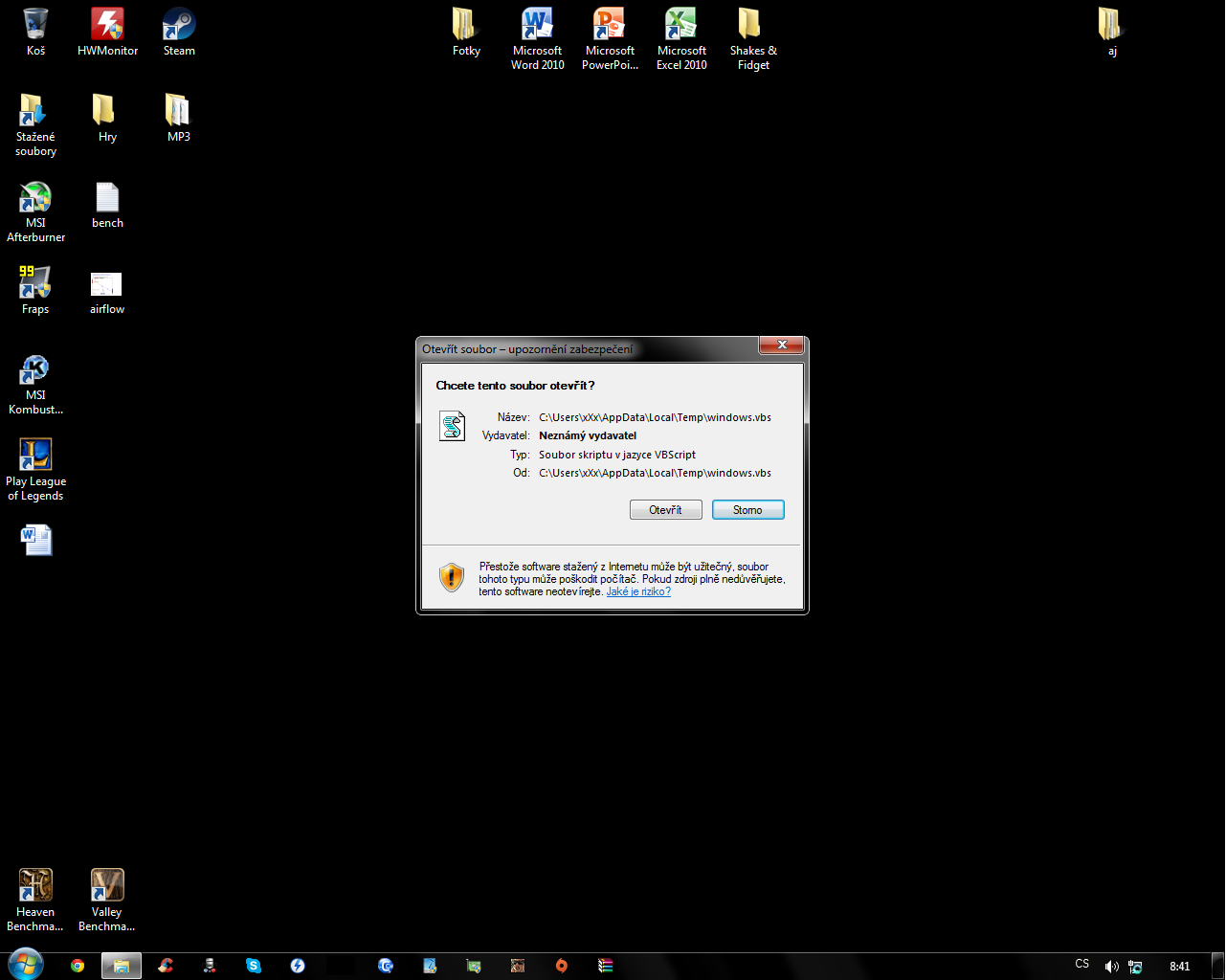Click Otevřít to open the script

(666, 510)
